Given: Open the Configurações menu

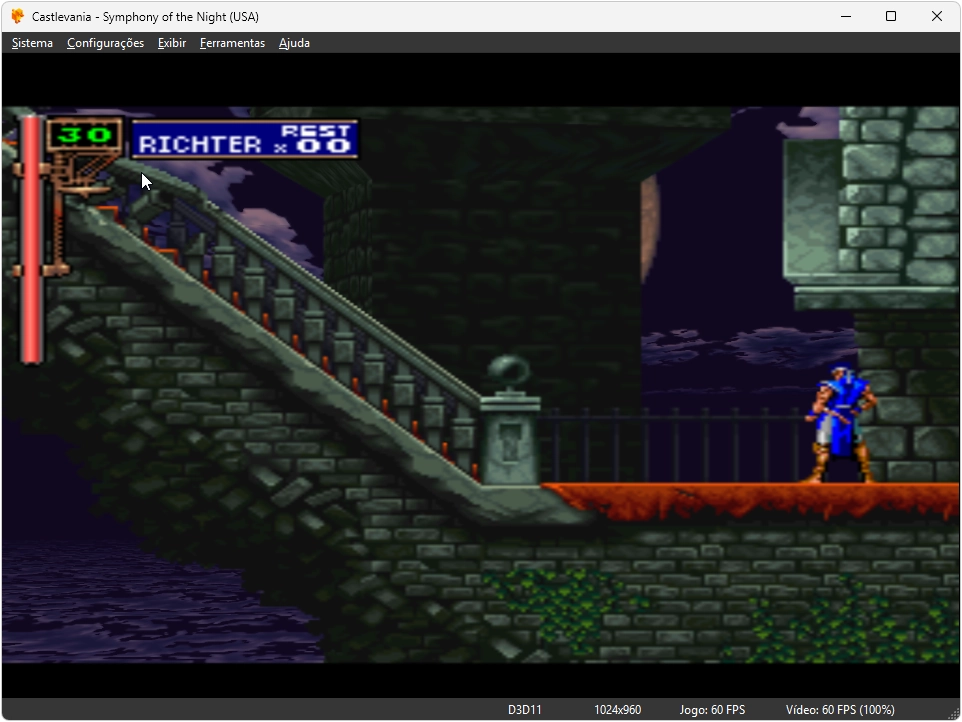Looking at the screenshot, I should (106, 43).
